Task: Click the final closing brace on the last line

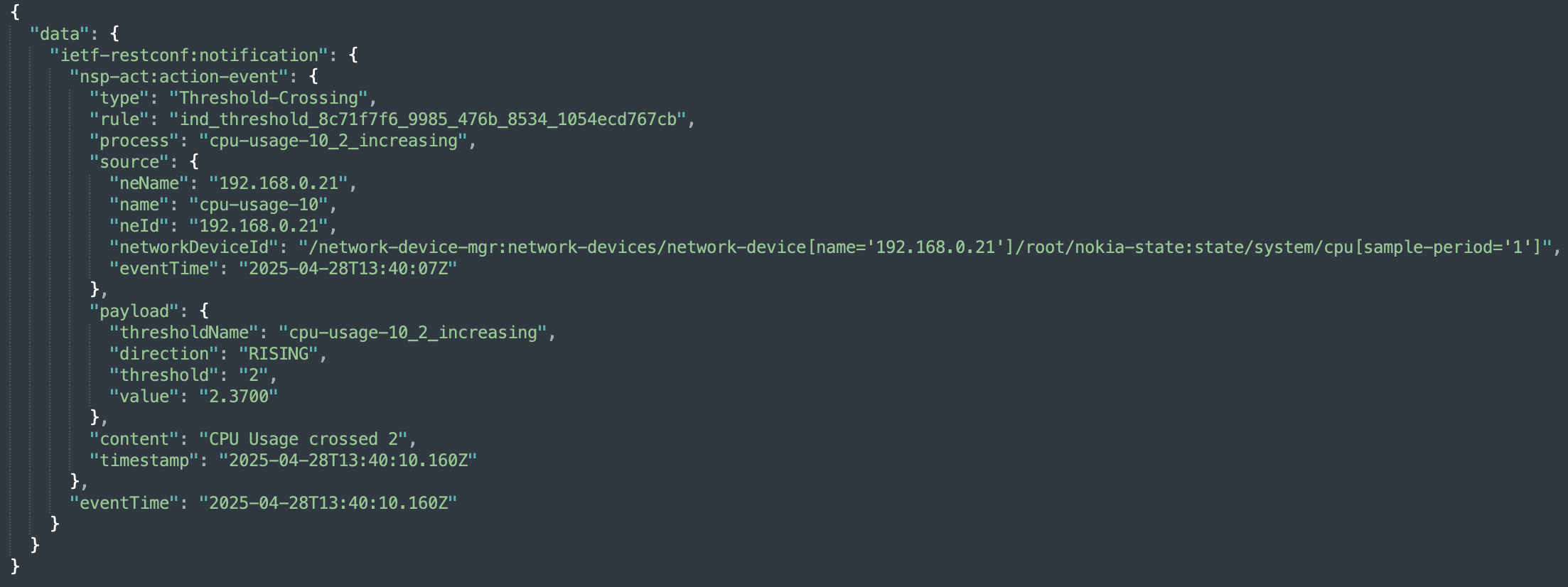Action: click(x=16, y=566)
